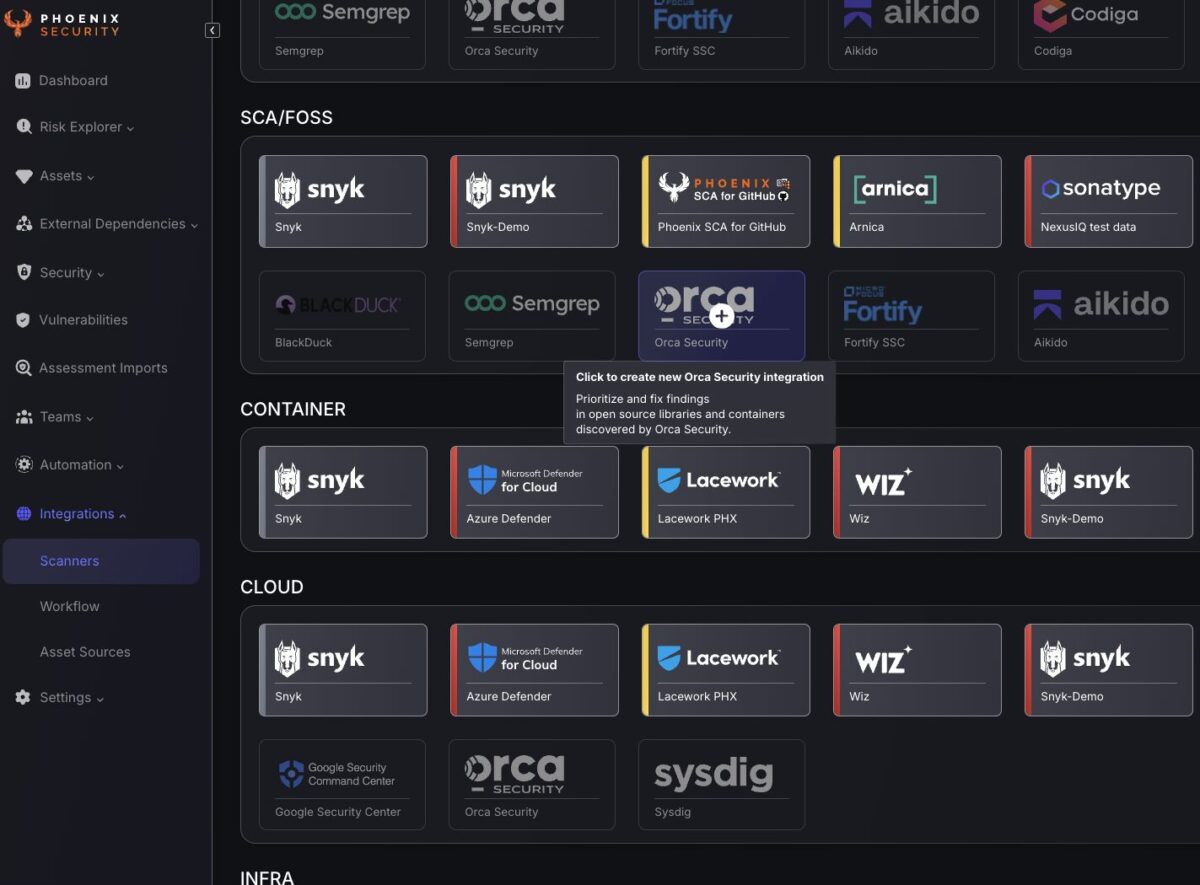1200x885 pixels.
Task: Click the CONTAINER section heading
Action: 293,409
